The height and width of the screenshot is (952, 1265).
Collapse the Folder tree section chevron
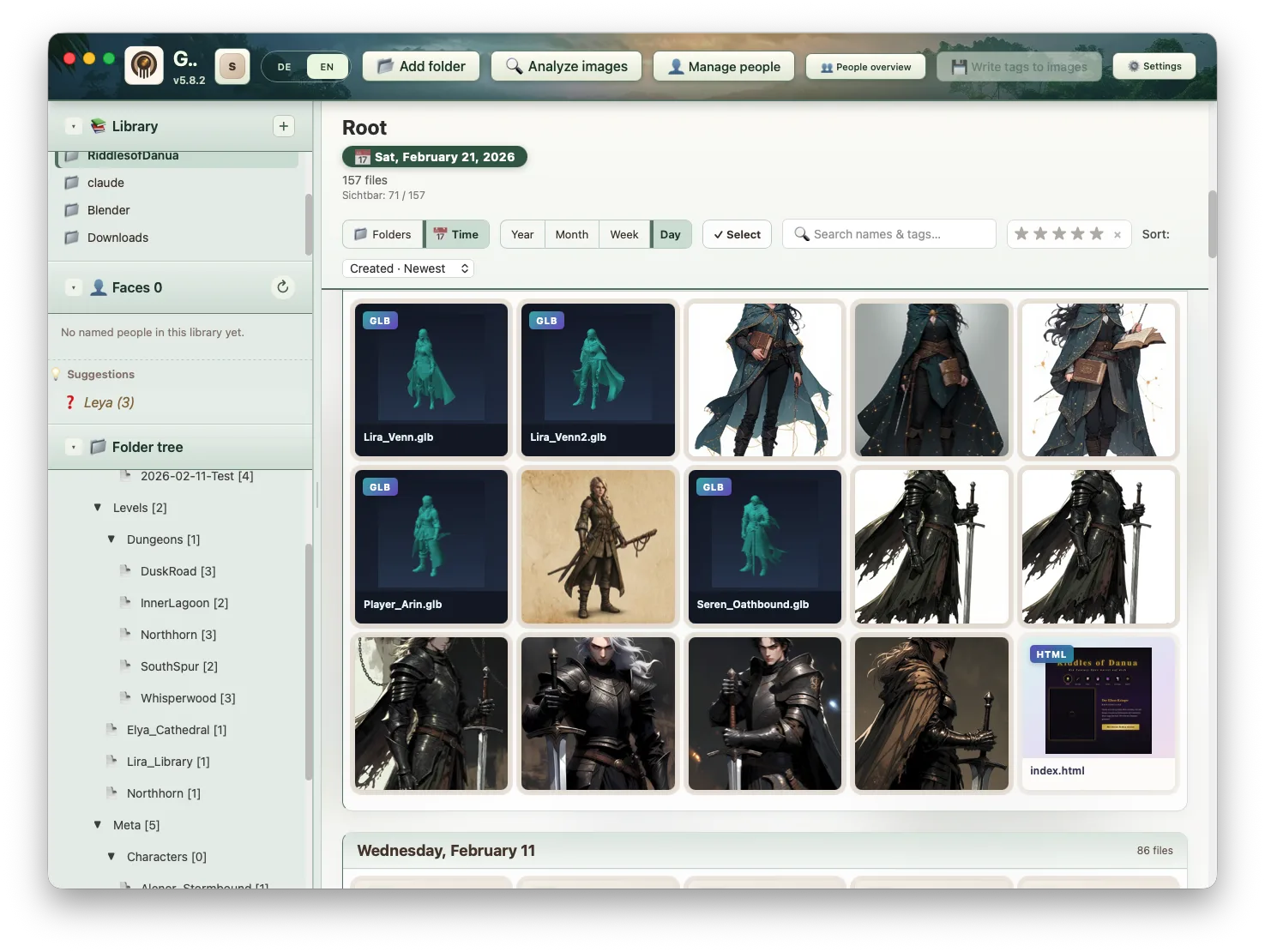74,447
